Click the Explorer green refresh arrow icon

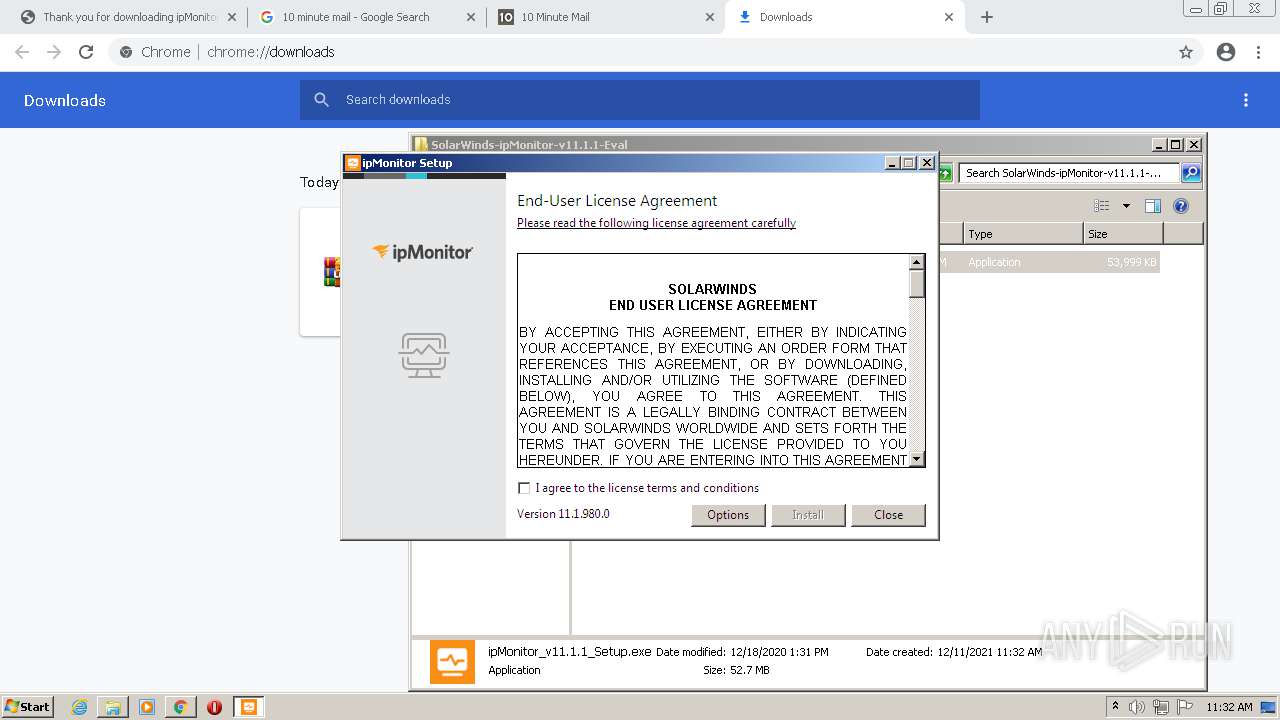[945, 173]
